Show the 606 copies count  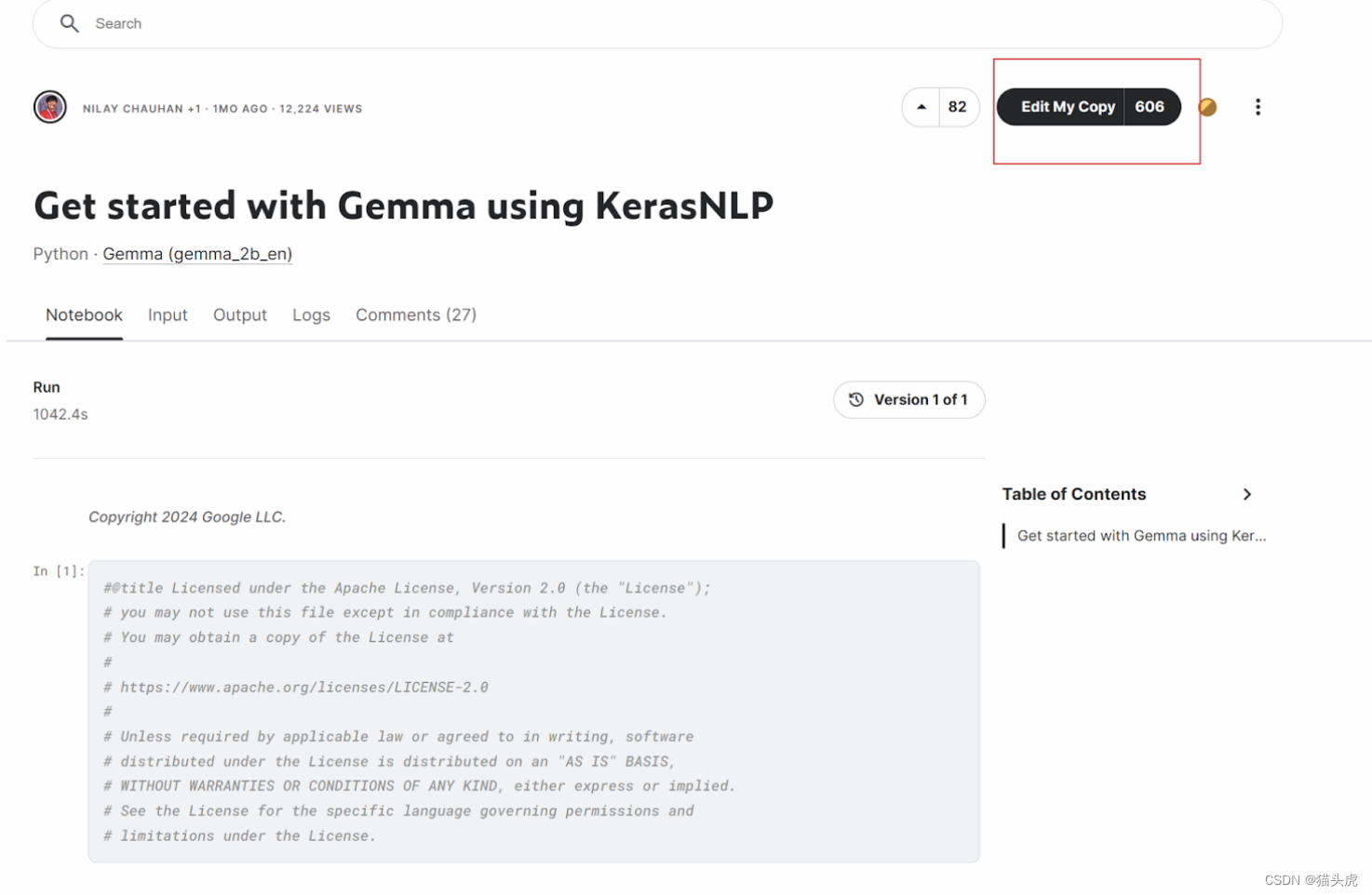[1150, 107]
